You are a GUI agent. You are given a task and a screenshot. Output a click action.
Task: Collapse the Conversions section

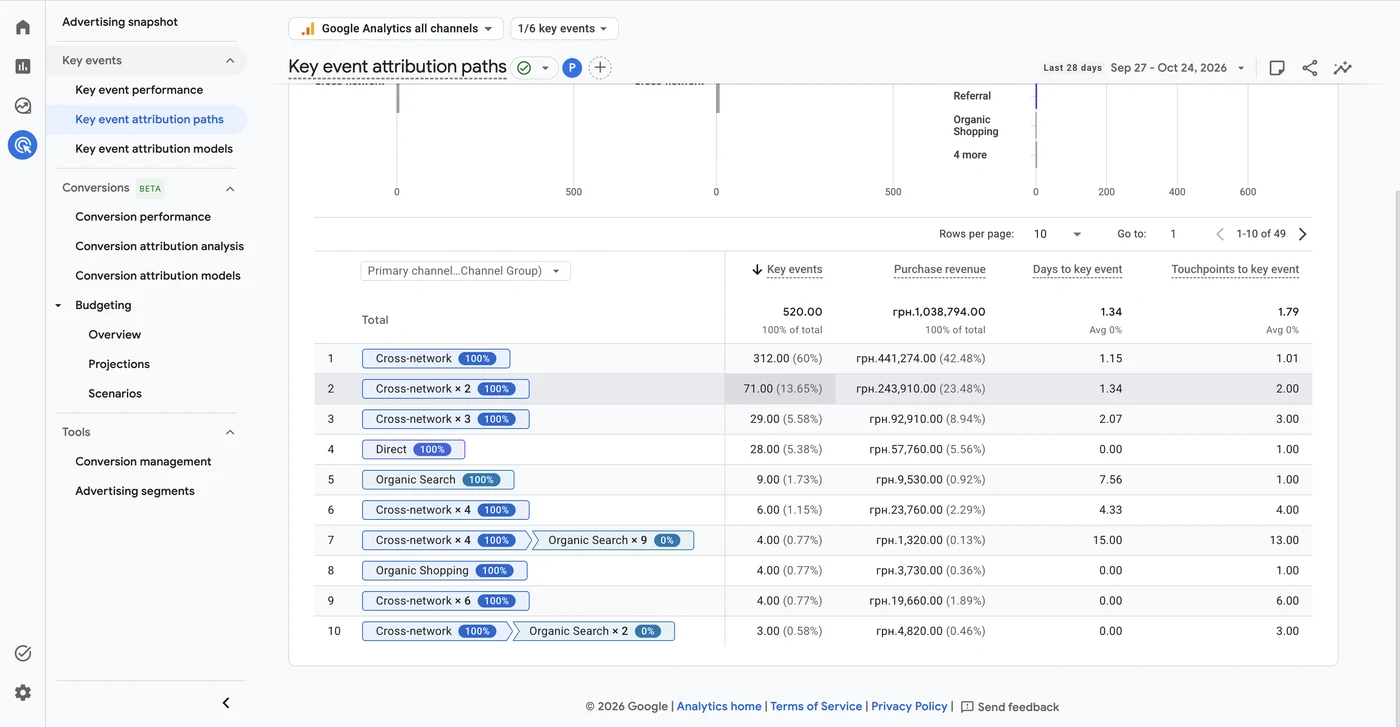(x=230, y=188)
